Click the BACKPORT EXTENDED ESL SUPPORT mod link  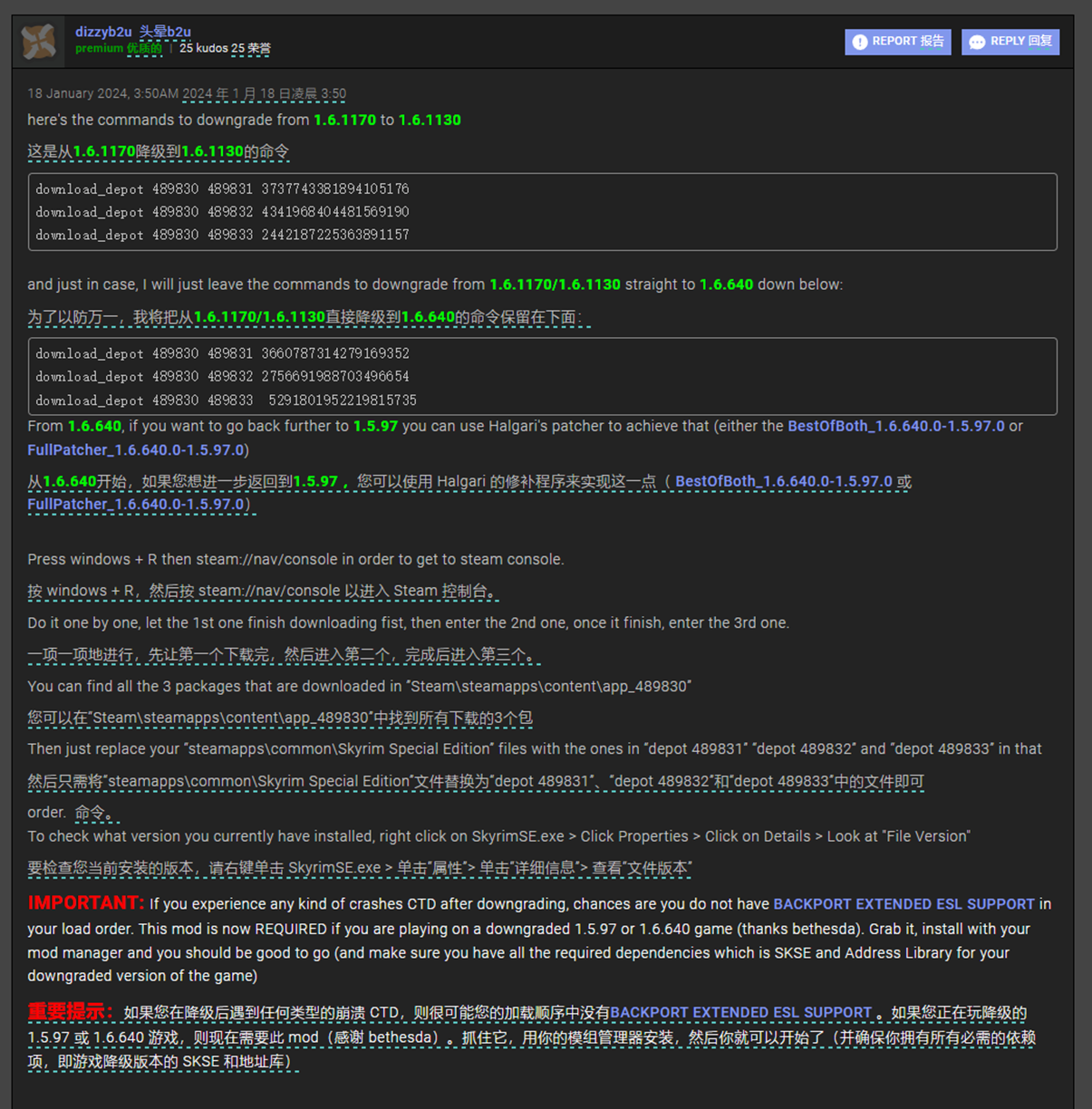(904, 903)
